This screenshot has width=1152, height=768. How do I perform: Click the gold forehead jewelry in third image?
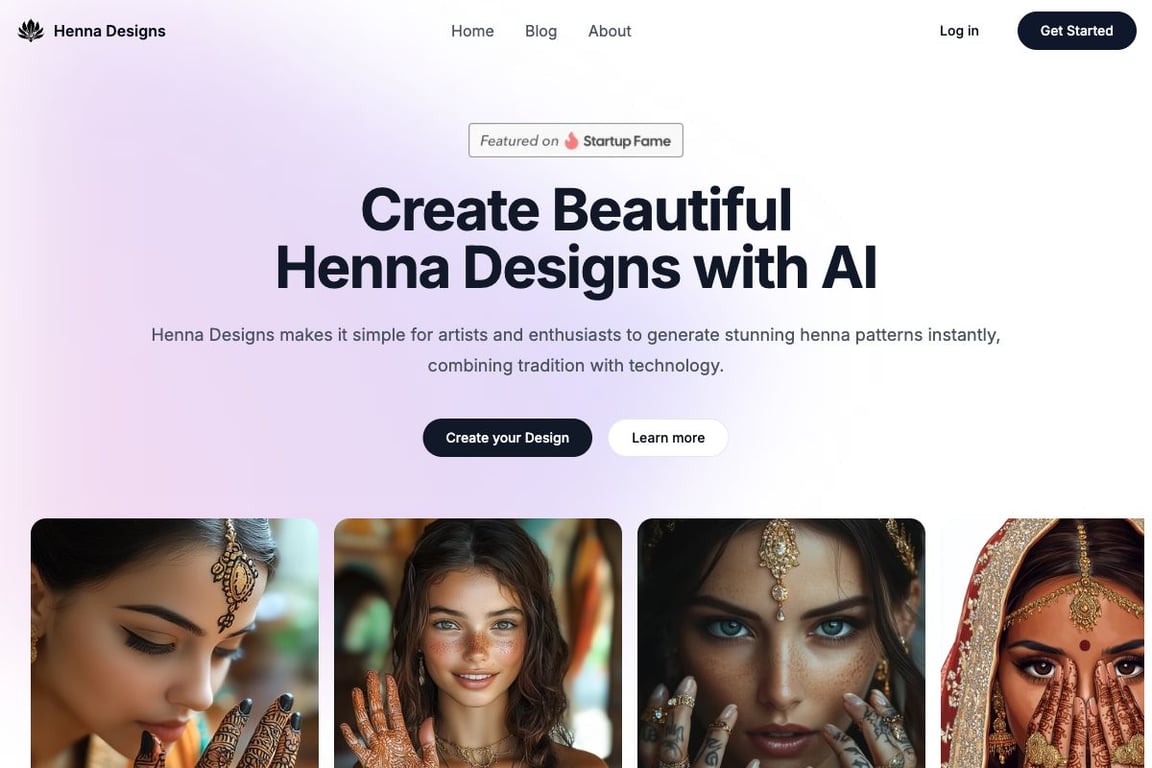tap(779, 566)
